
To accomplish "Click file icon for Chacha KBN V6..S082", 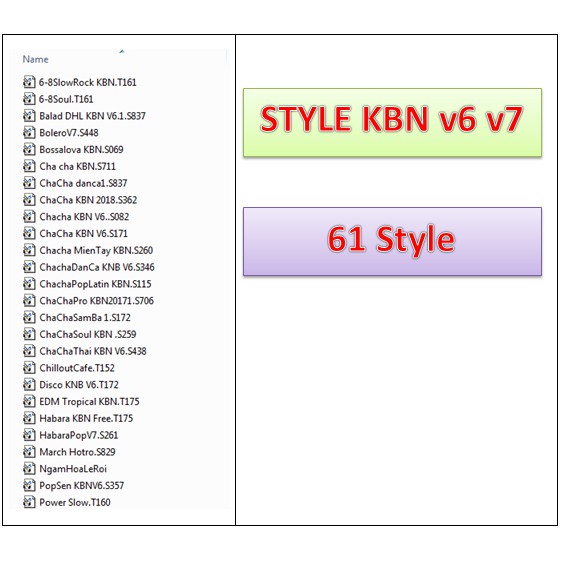I will pyautogui.click(x=29, y=216).
